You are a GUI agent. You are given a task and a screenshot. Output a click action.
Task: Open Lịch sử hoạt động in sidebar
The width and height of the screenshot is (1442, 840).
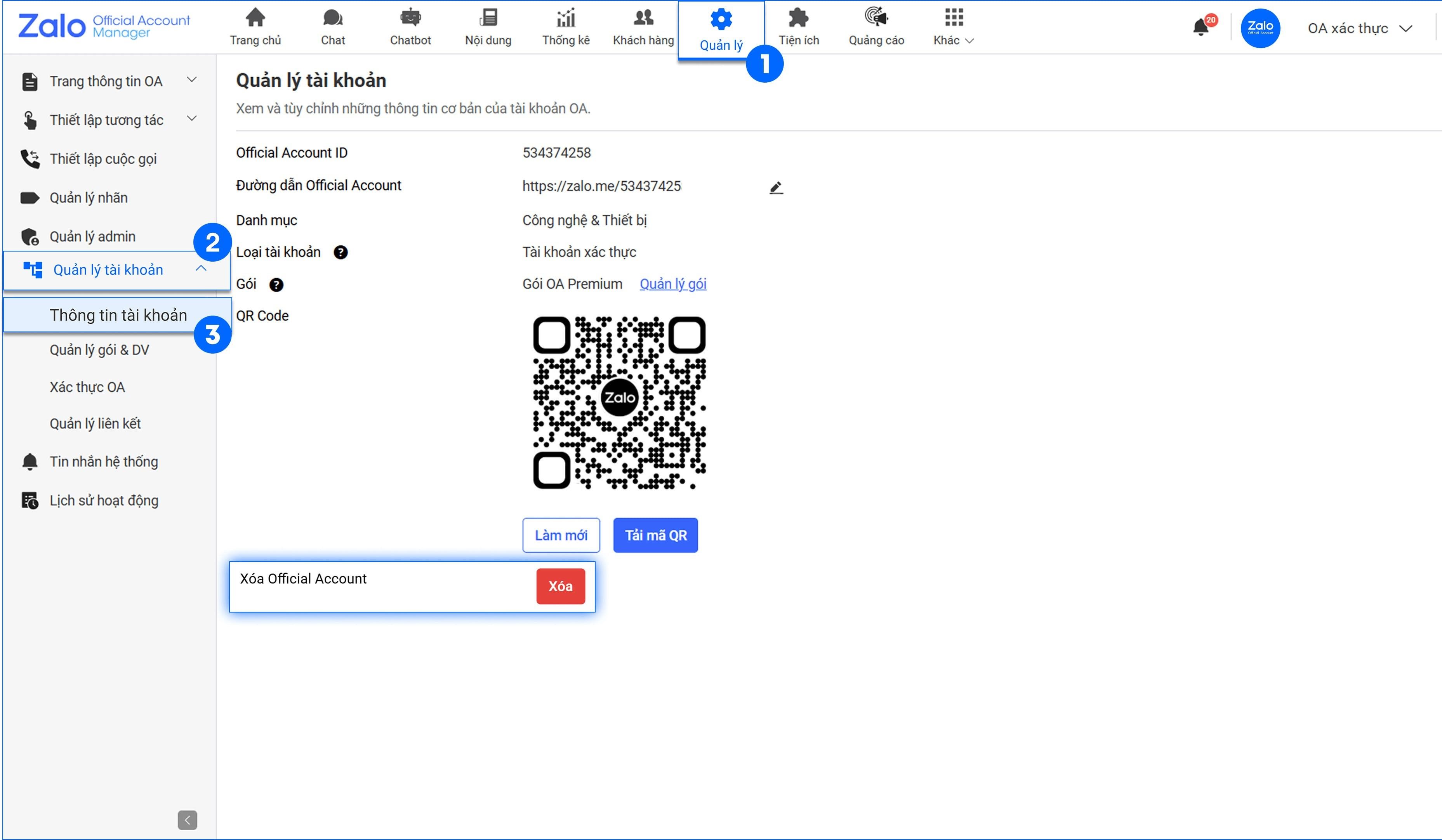coord(104,501)
